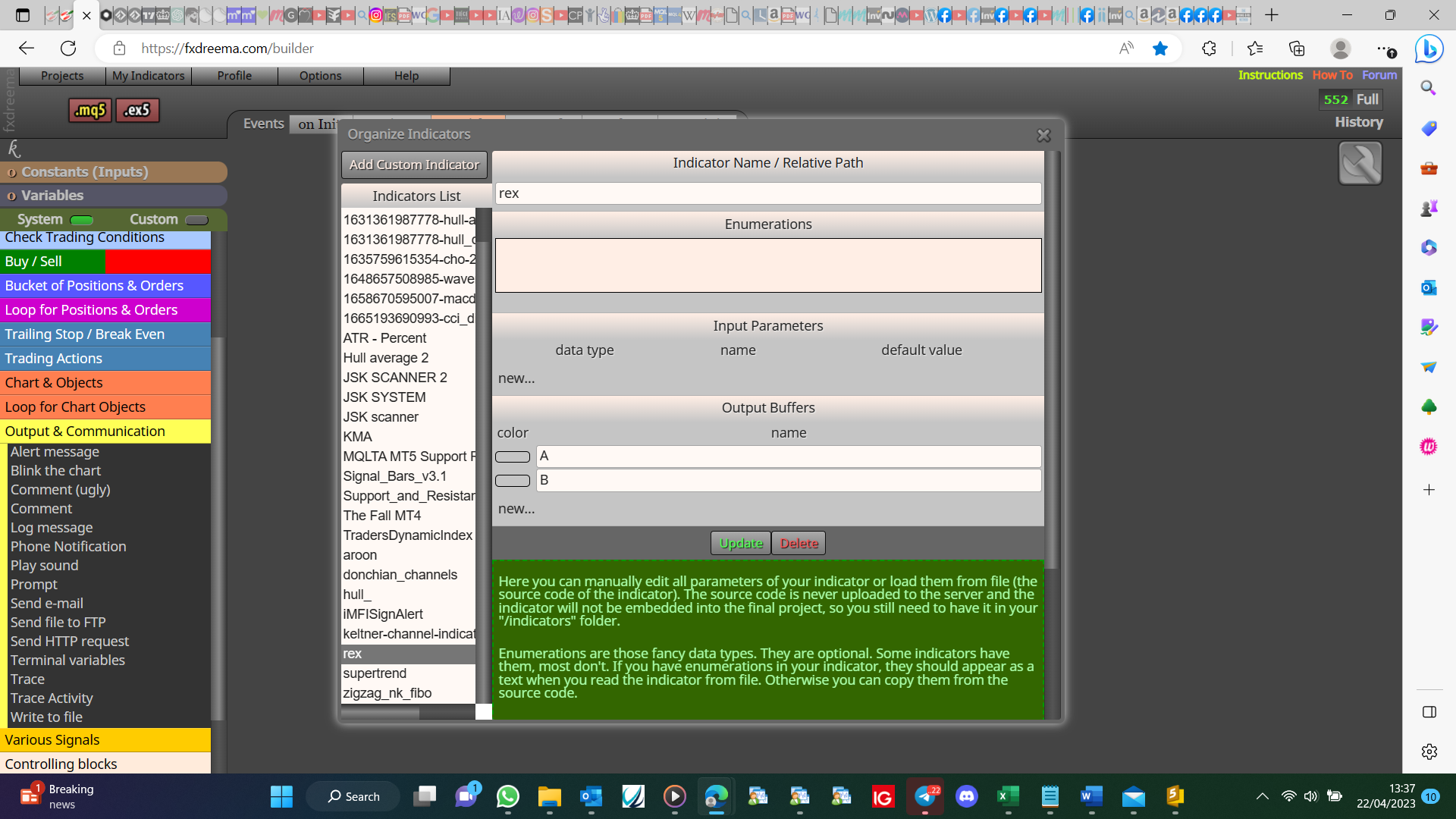The image size is (1456, 819).
Task: Open the Edge sidebar settings gear
Action: (1429, 752)
